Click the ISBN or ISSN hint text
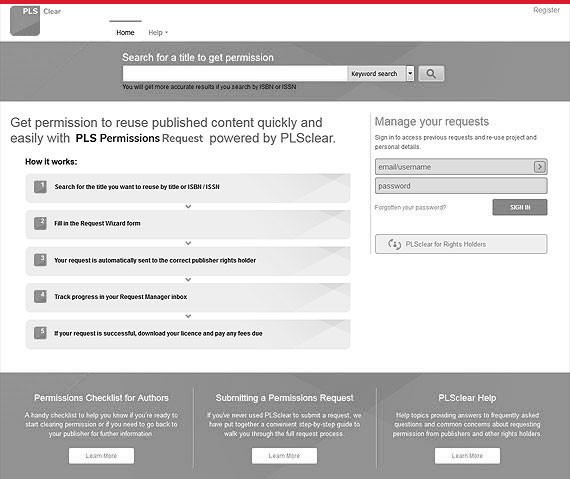Screen dimensions: 570x479 coord(209,87)
